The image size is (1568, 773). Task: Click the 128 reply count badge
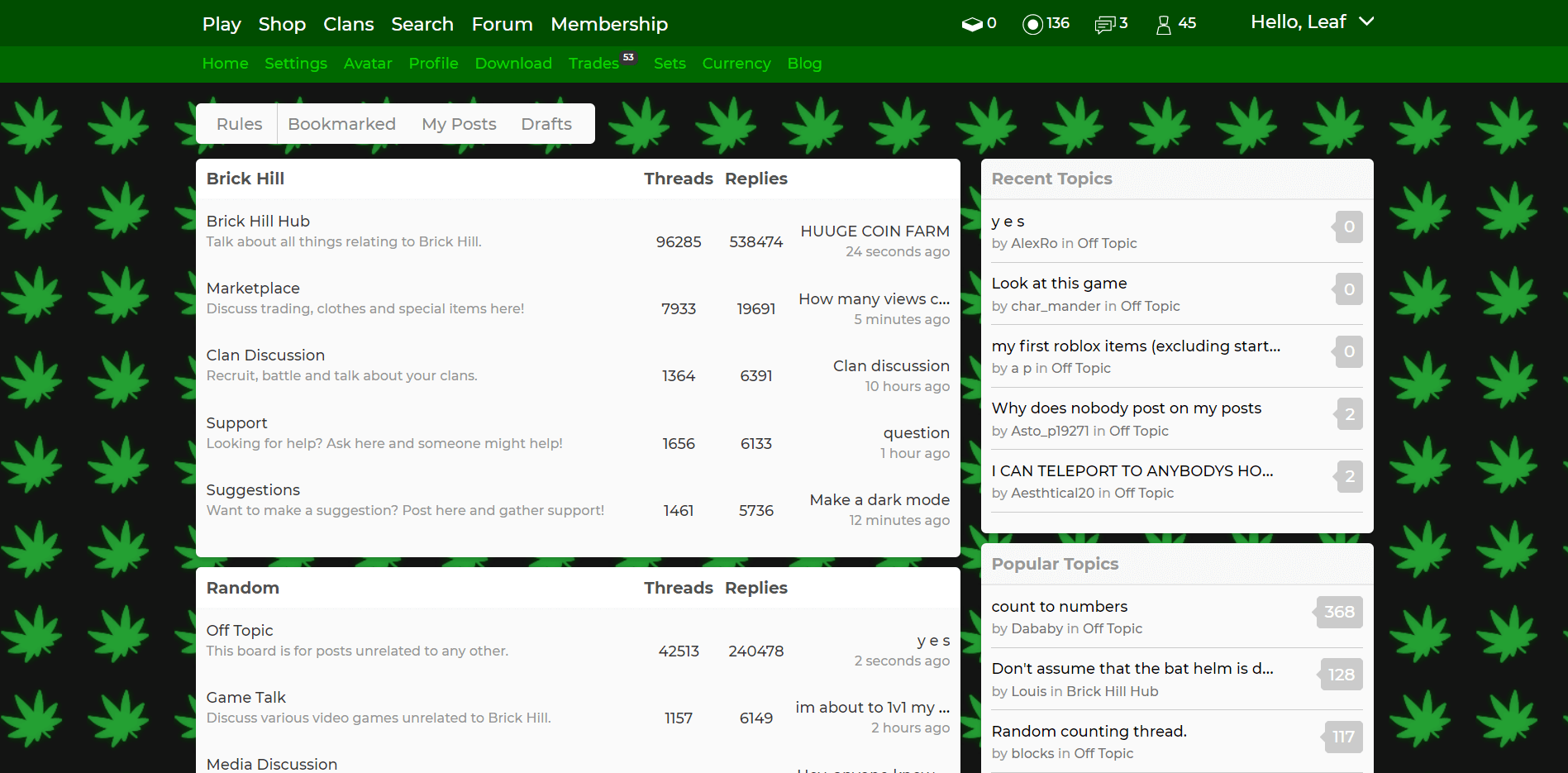(1341, 675)
